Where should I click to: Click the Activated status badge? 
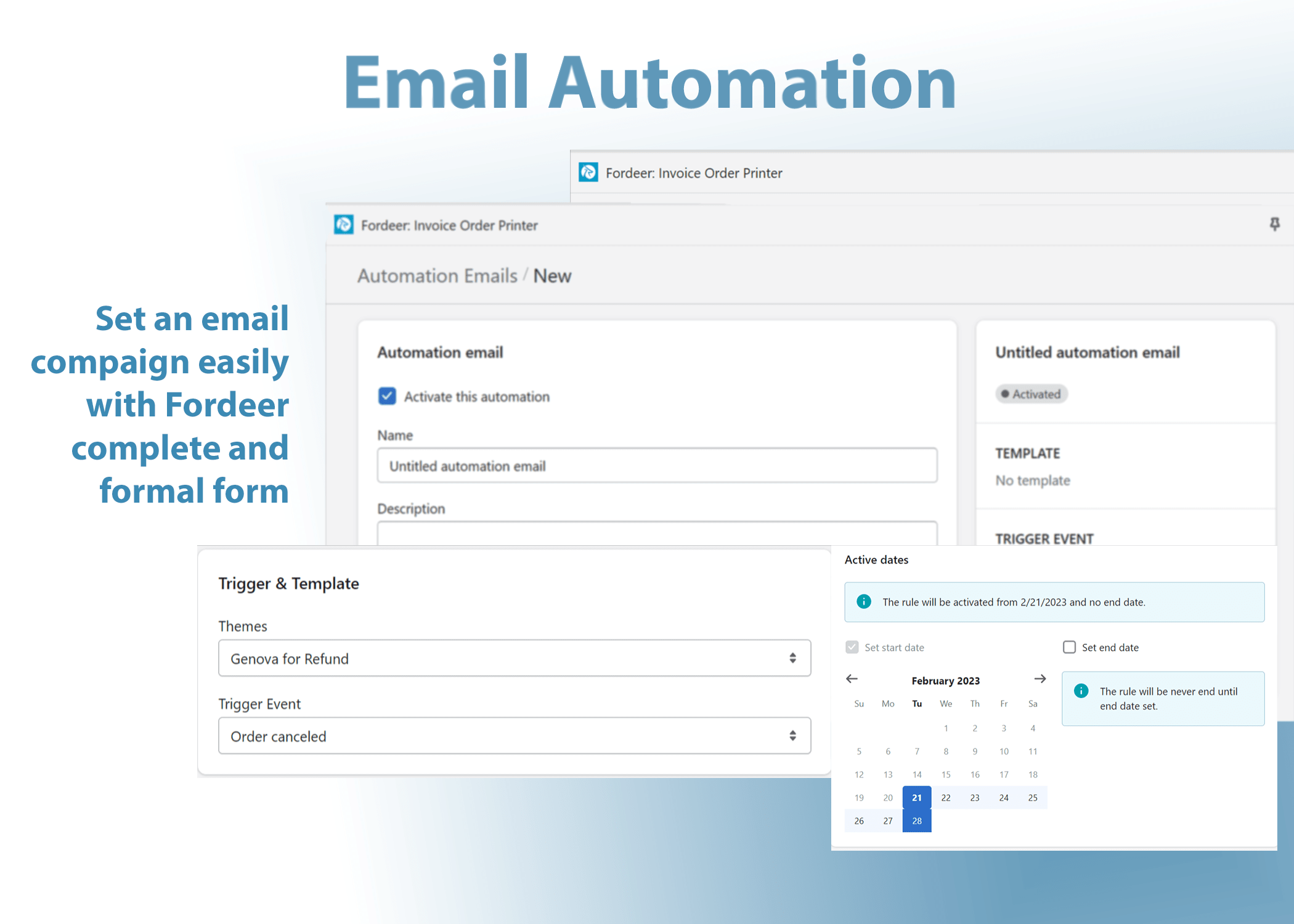(x=1032, y=394)
